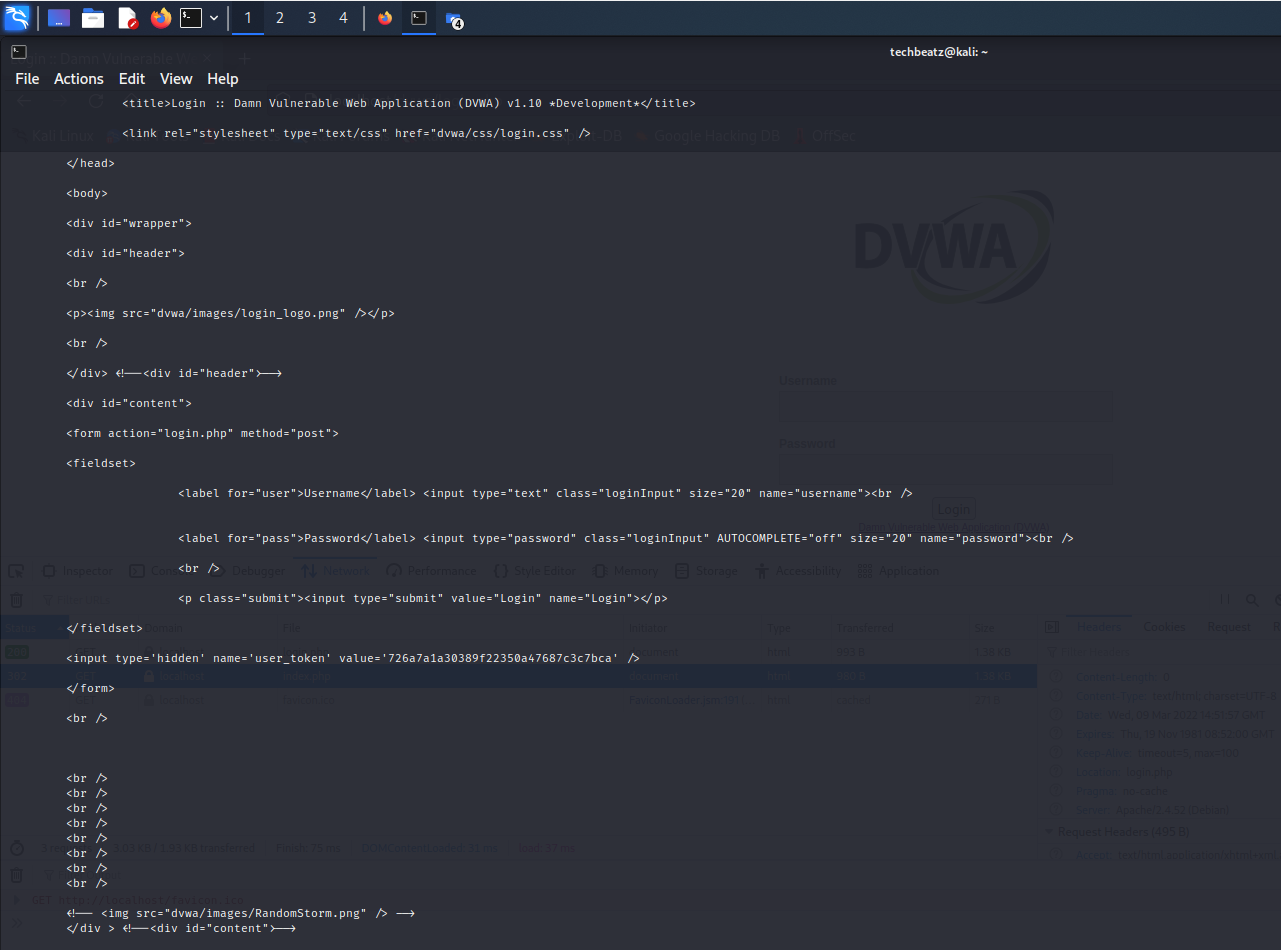Click the opening <div id="content"> line
The image size is (1281, 950).
click(129, 403)
